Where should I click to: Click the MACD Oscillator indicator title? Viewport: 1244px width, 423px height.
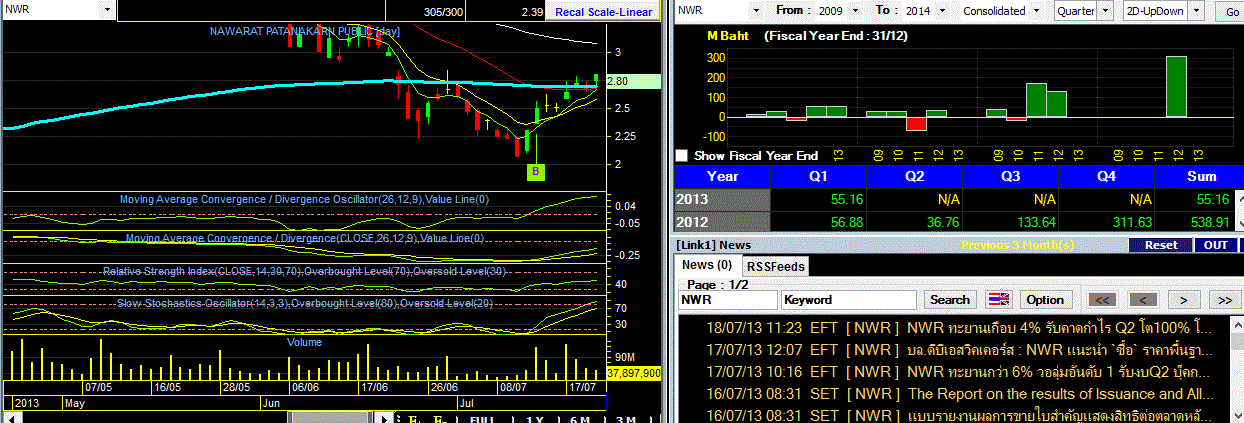(304, 199)
